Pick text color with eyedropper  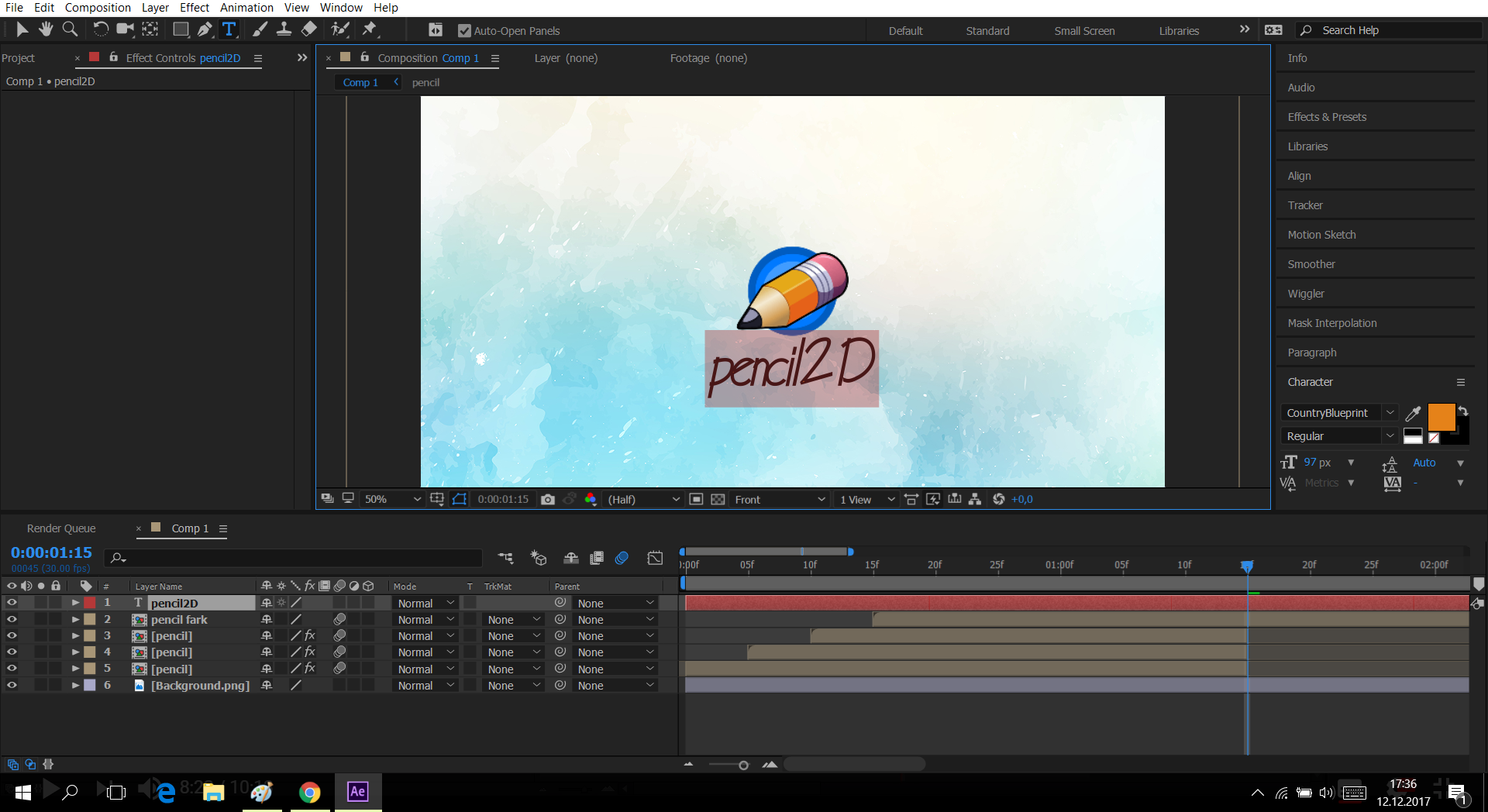pyautogui.click(x=1413, y=414)
